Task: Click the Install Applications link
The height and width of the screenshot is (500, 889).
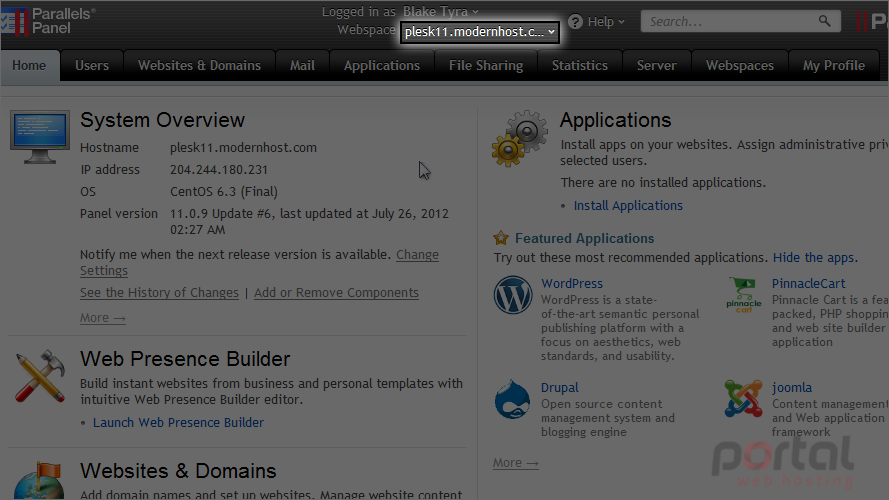Action: click(628, 205)
